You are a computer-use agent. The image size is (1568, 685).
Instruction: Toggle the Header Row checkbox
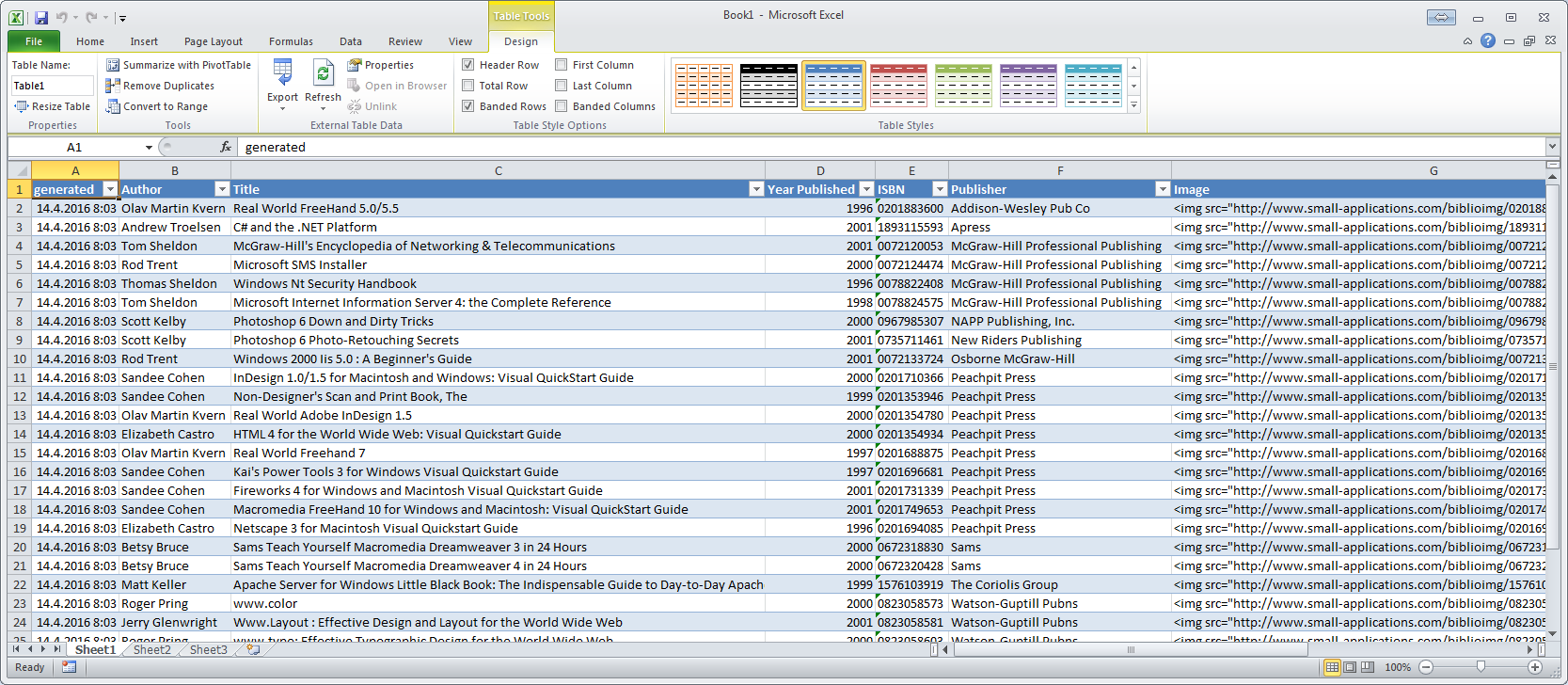click(467, 65)
